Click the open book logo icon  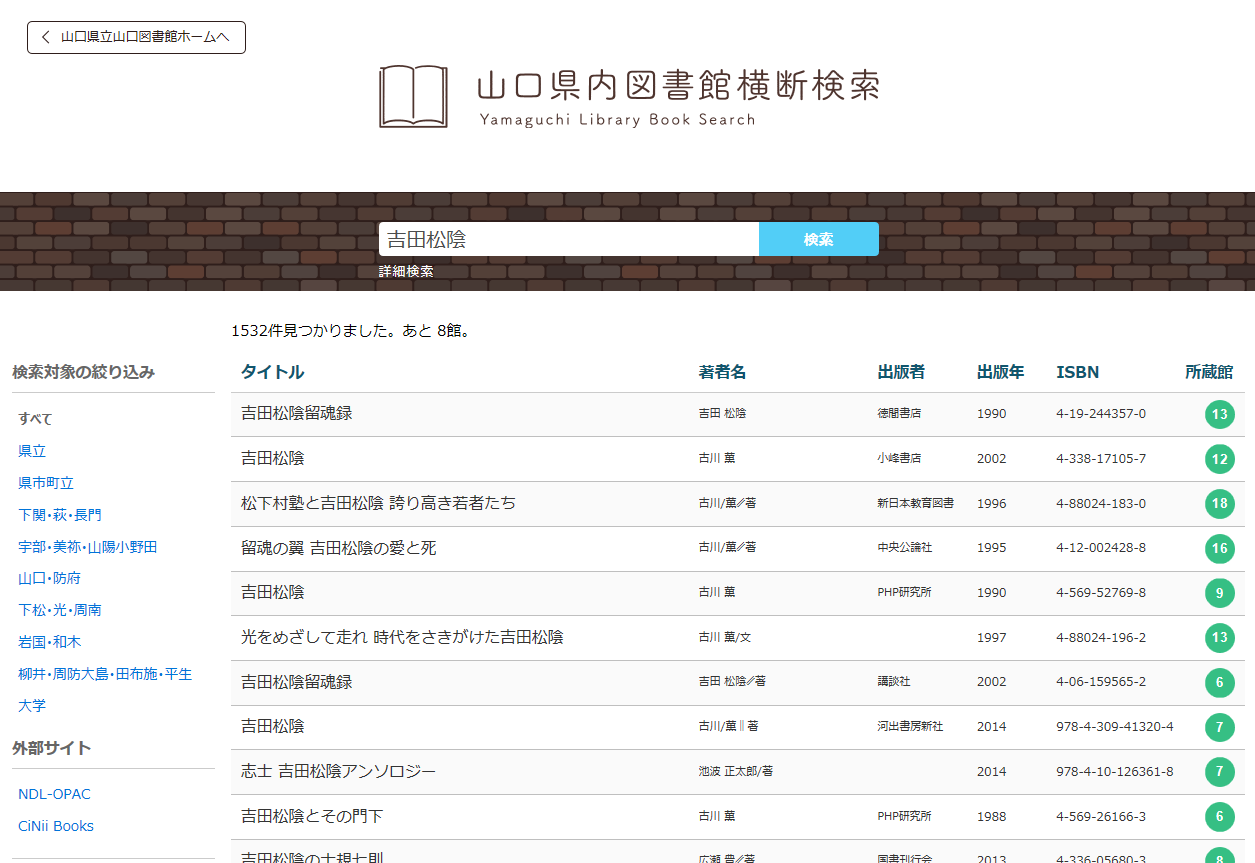coord(411,96)
